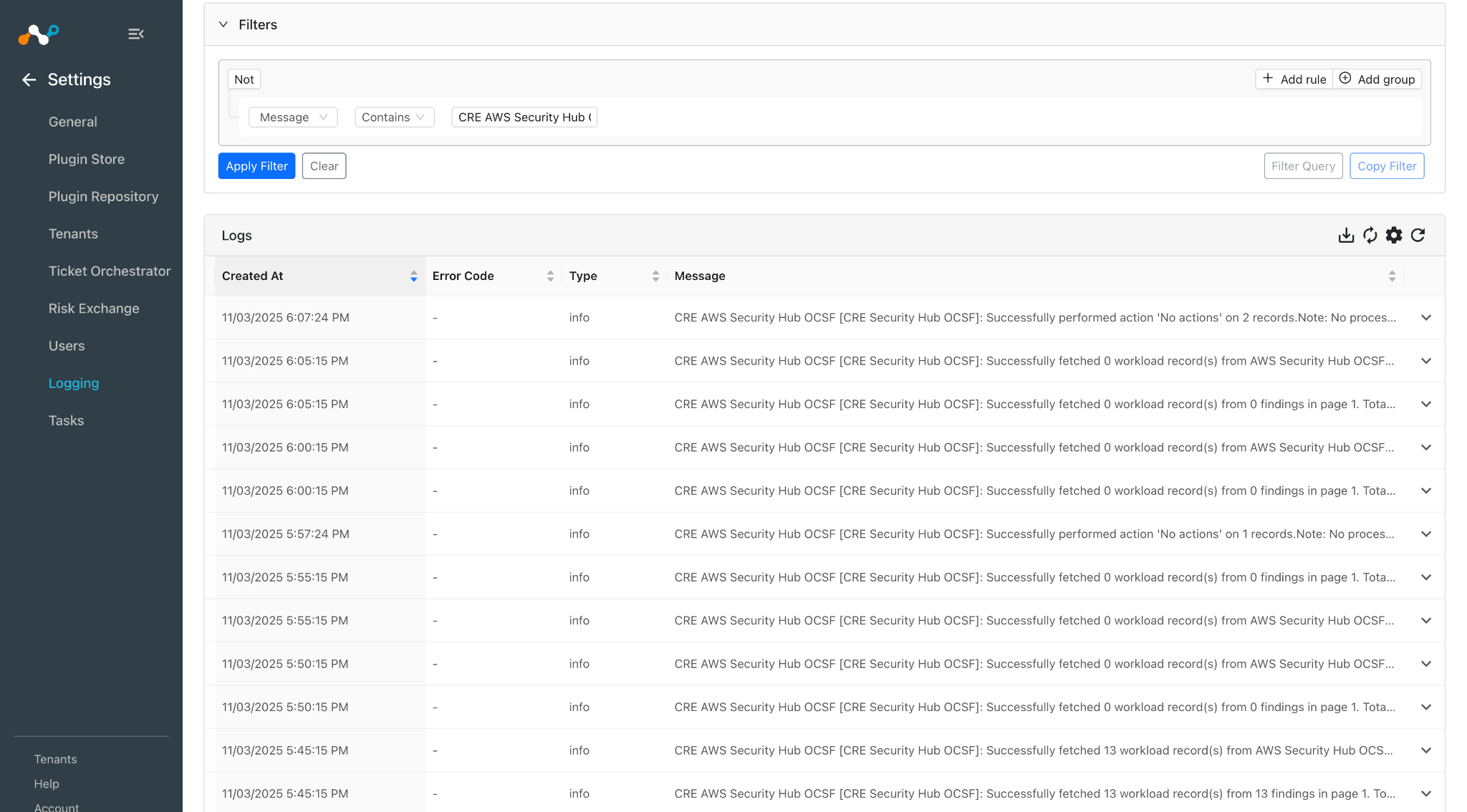Expand the second 5:45:15 PM log row
The height and width of the screenshot is (812, 1467).
tap(1426, 794)
